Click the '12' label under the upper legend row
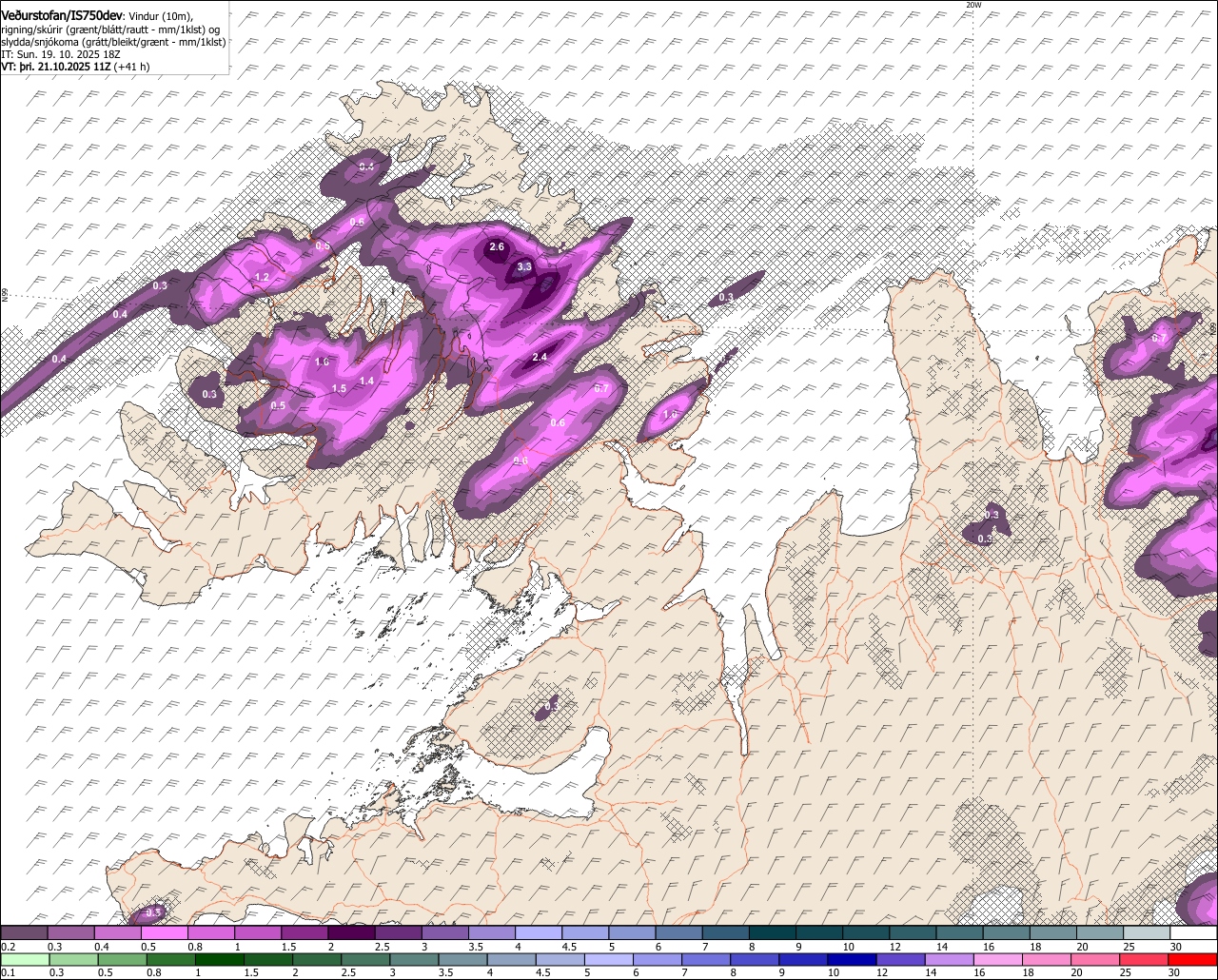Viewport: 1218px width, 980px height. click(x=895, y=947)
